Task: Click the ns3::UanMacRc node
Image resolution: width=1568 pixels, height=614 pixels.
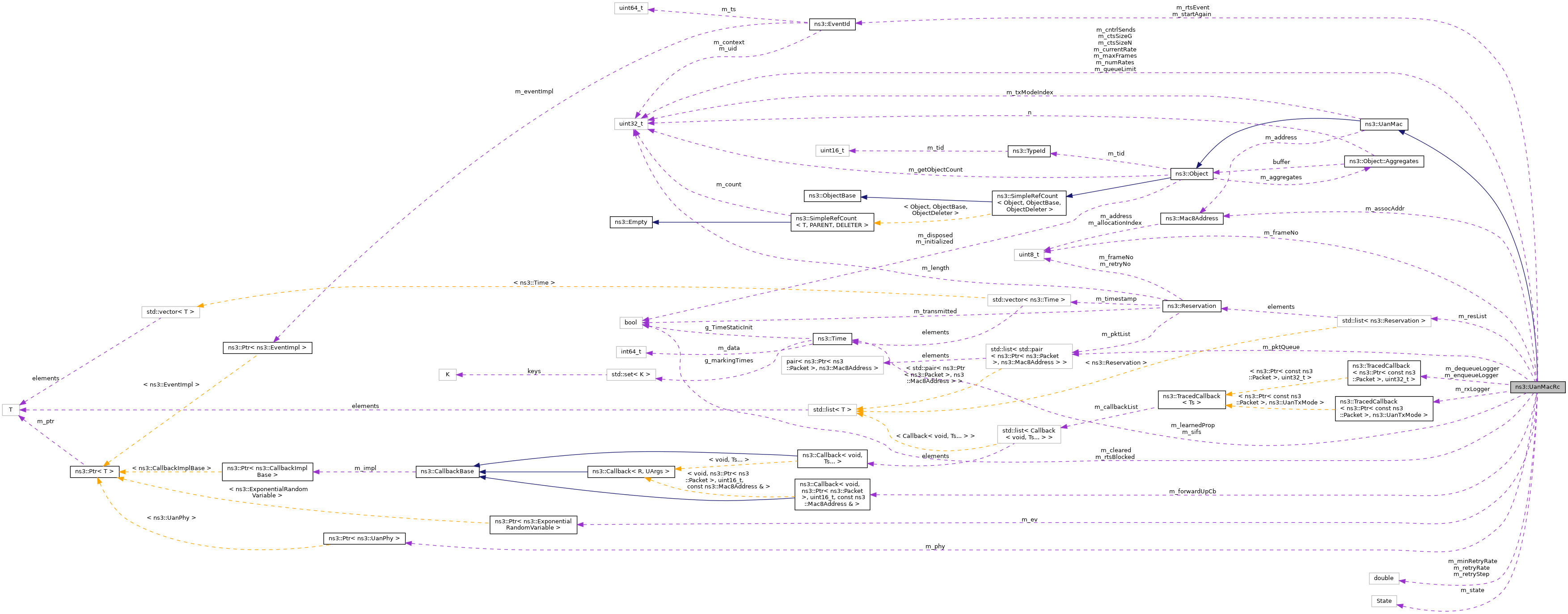Action: coord(1537,387)
